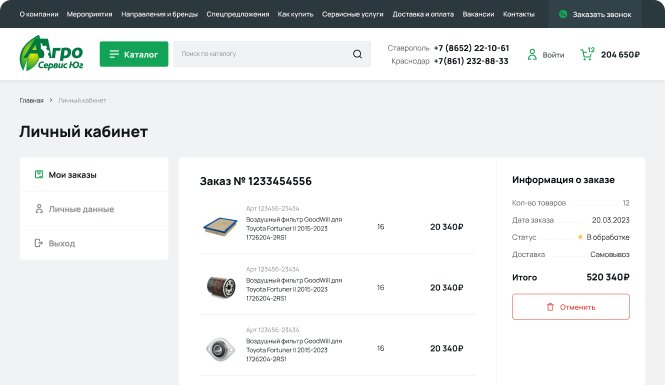Click the Самовывоз delivery value
Viewport: 665px width, 385px height.
610,254
